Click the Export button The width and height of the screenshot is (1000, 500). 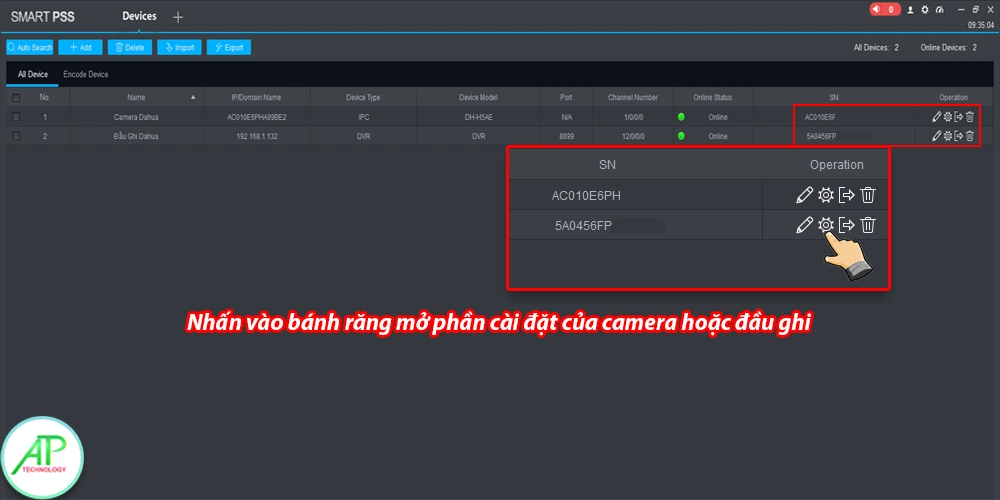(229, 47)
